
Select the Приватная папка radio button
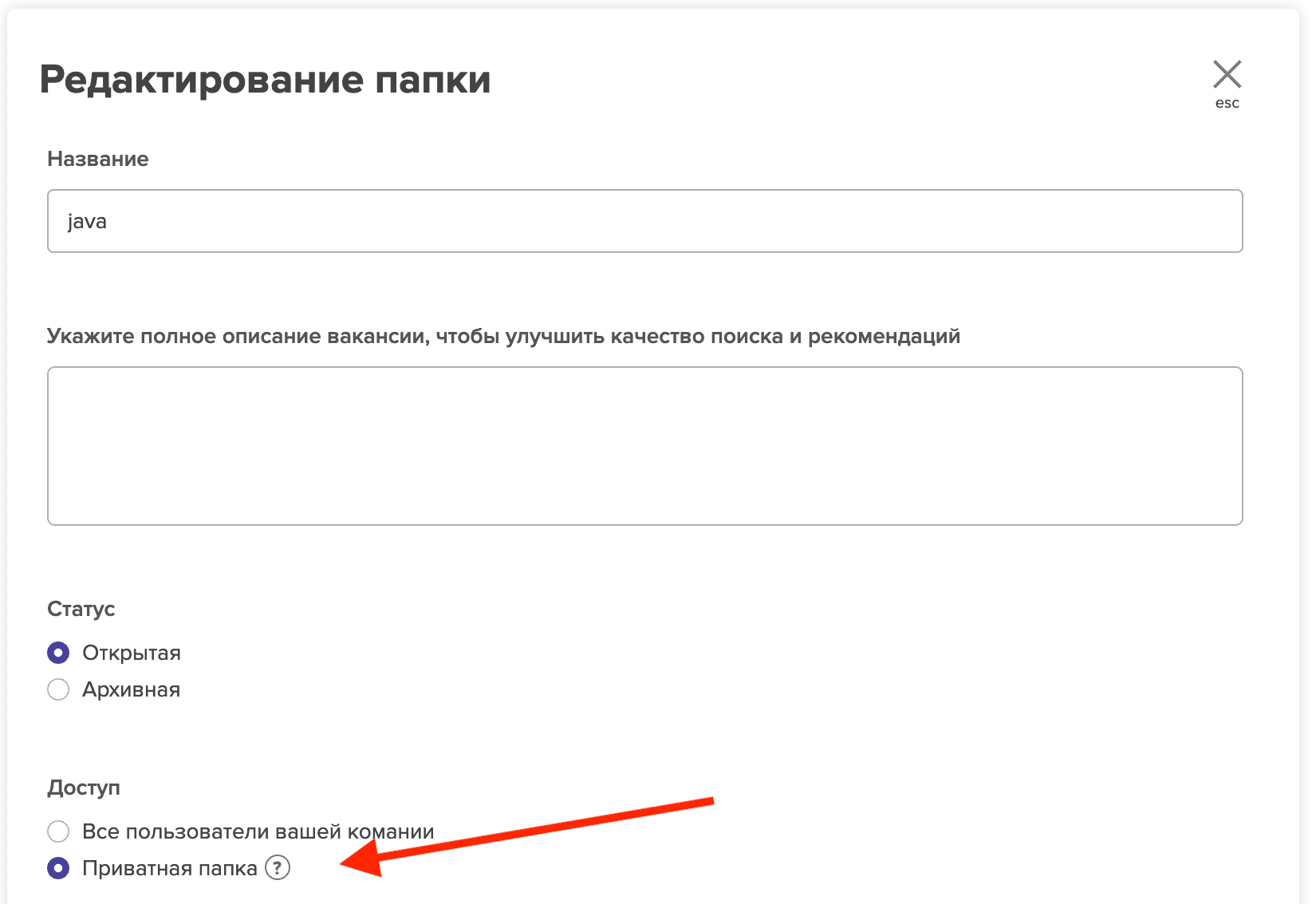58,868
